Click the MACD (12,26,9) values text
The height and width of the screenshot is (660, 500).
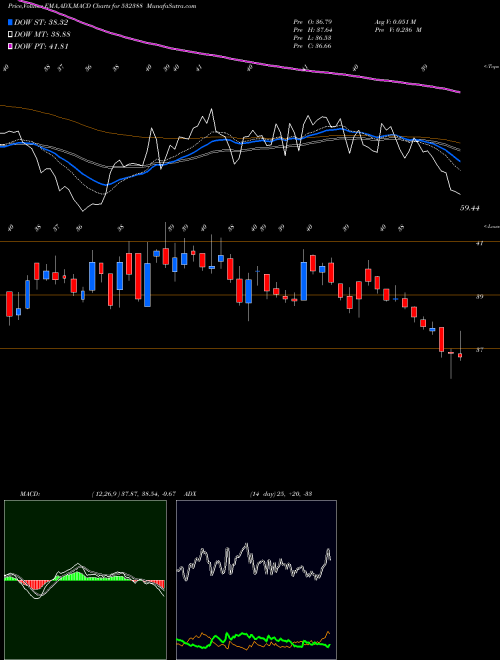136,493
